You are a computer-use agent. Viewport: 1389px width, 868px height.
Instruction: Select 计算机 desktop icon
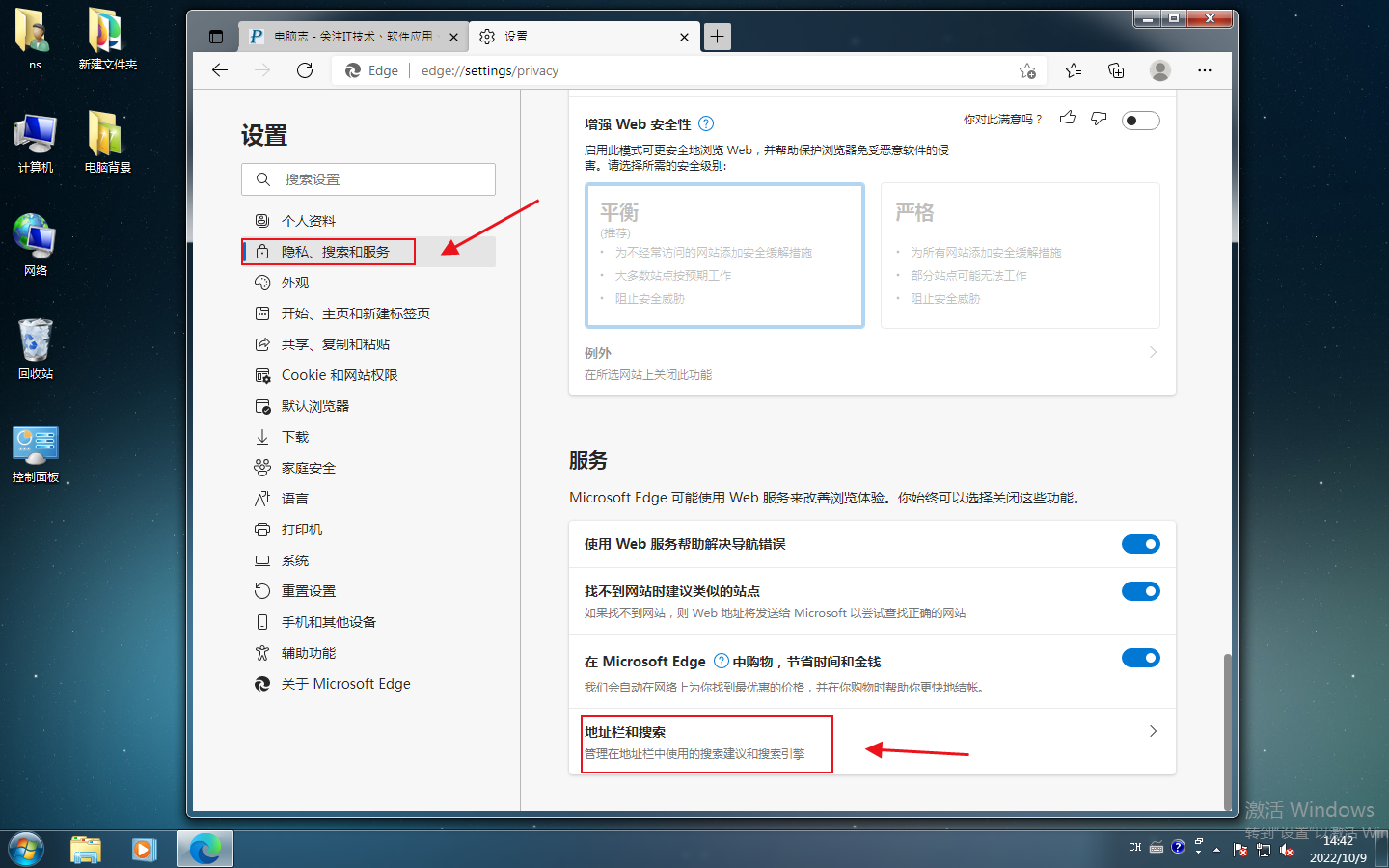pos(36,143)
